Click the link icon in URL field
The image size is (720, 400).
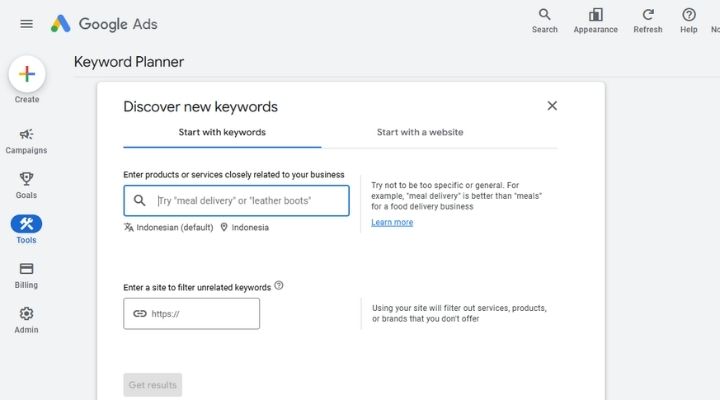click(x=140, y=313)
